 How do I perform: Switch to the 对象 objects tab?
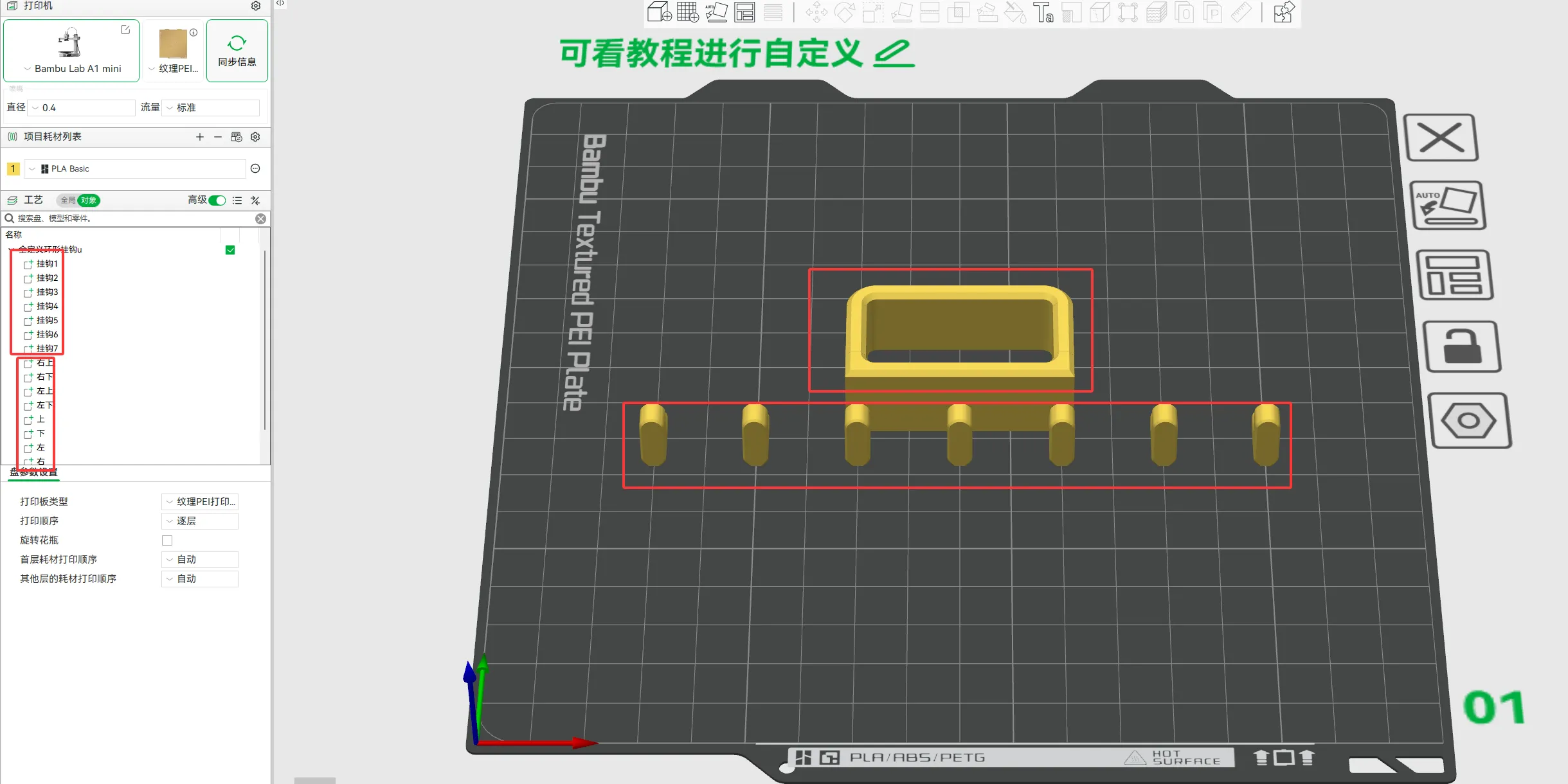click(89, 200)
